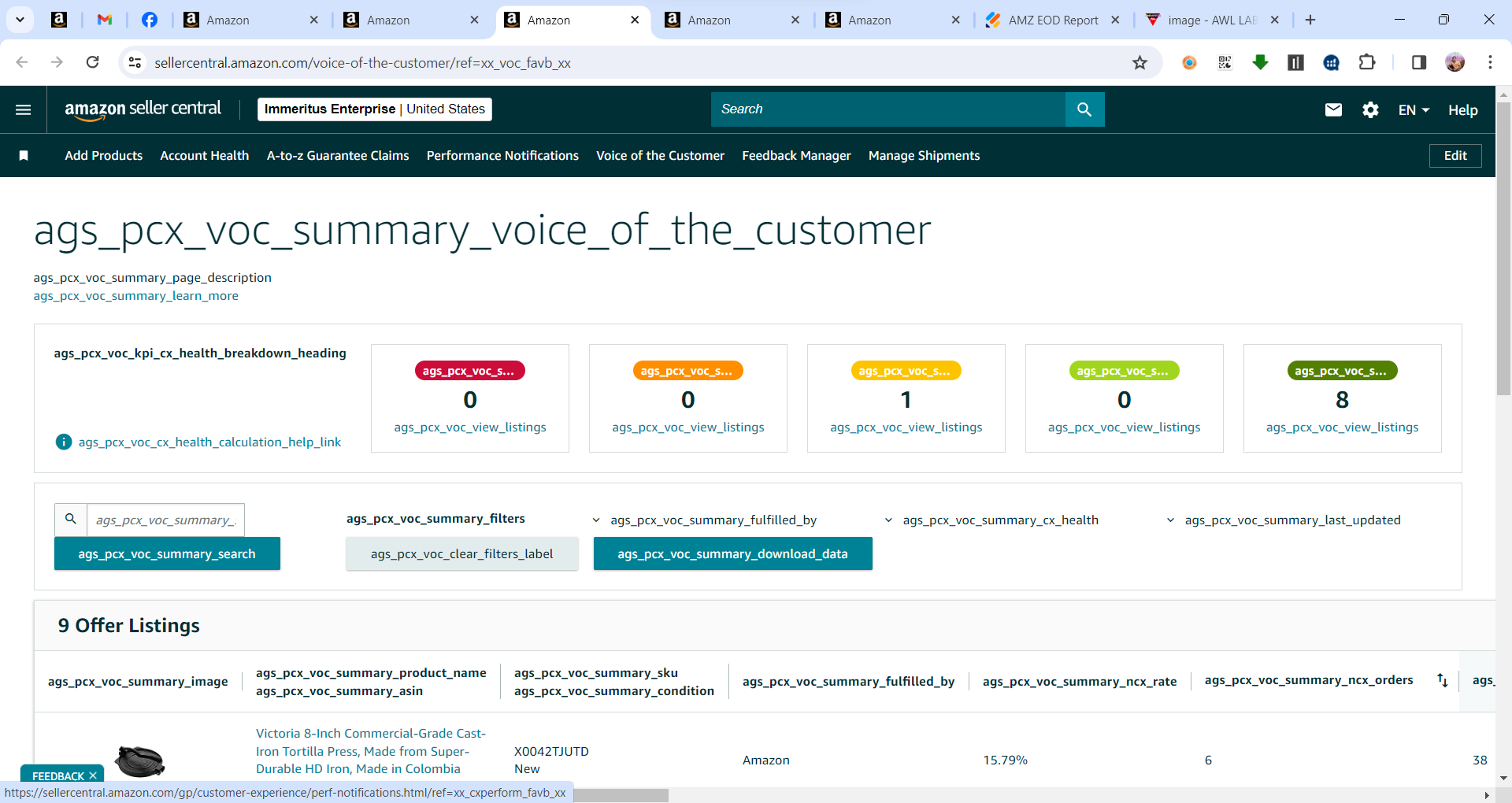The height and width of the screenshot is (803, 1512).
Task: Click the Edit favorites button
Action: click(1455, 156)
